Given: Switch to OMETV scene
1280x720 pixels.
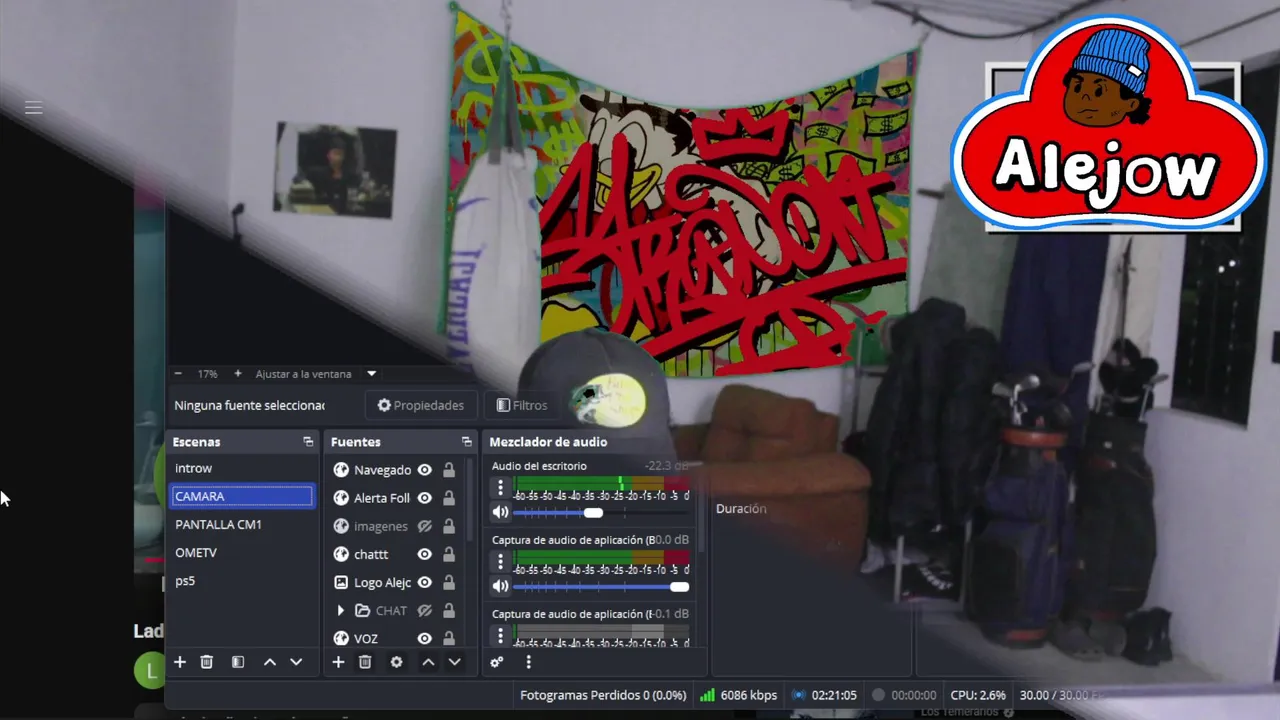Looking at the screenshot, I should coord(241,552).
